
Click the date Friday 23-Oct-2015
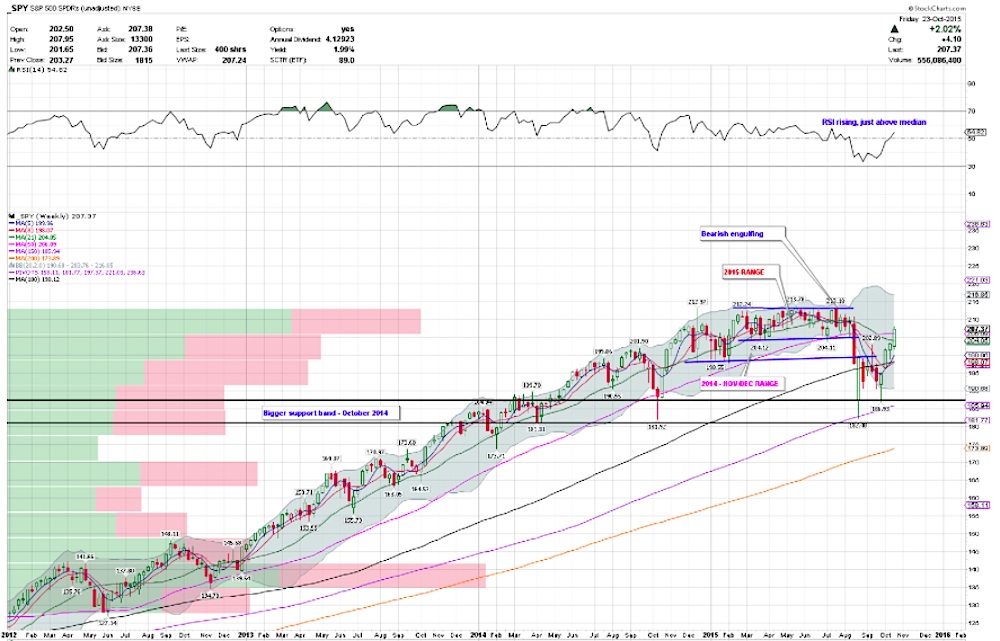point(930,19)
